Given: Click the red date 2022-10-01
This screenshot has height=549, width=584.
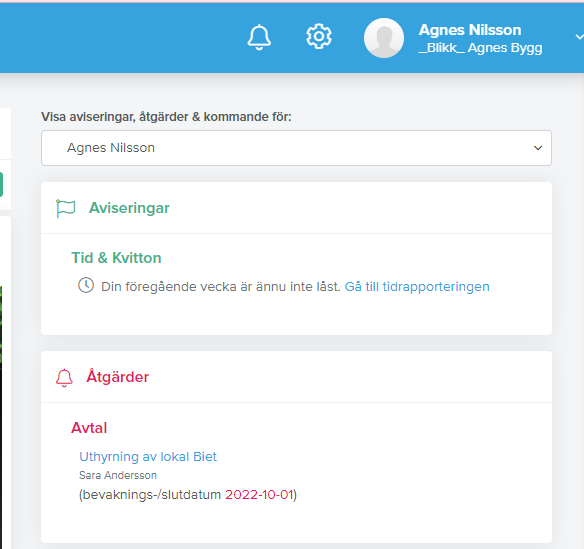Looking at the screenshot, I should pyautogui.click(x=259, y=495).
